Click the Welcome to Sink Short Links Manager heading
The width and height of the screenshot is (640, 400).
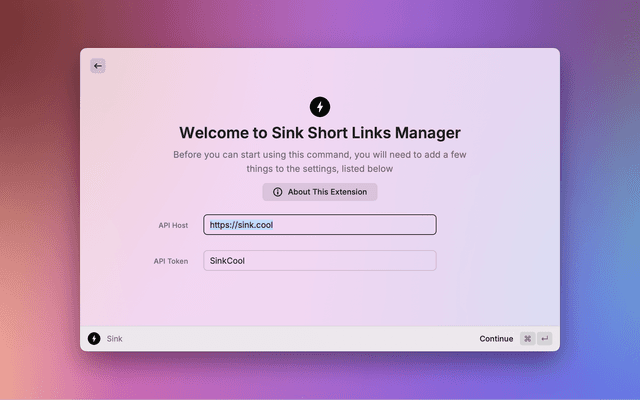click(320, 132)
